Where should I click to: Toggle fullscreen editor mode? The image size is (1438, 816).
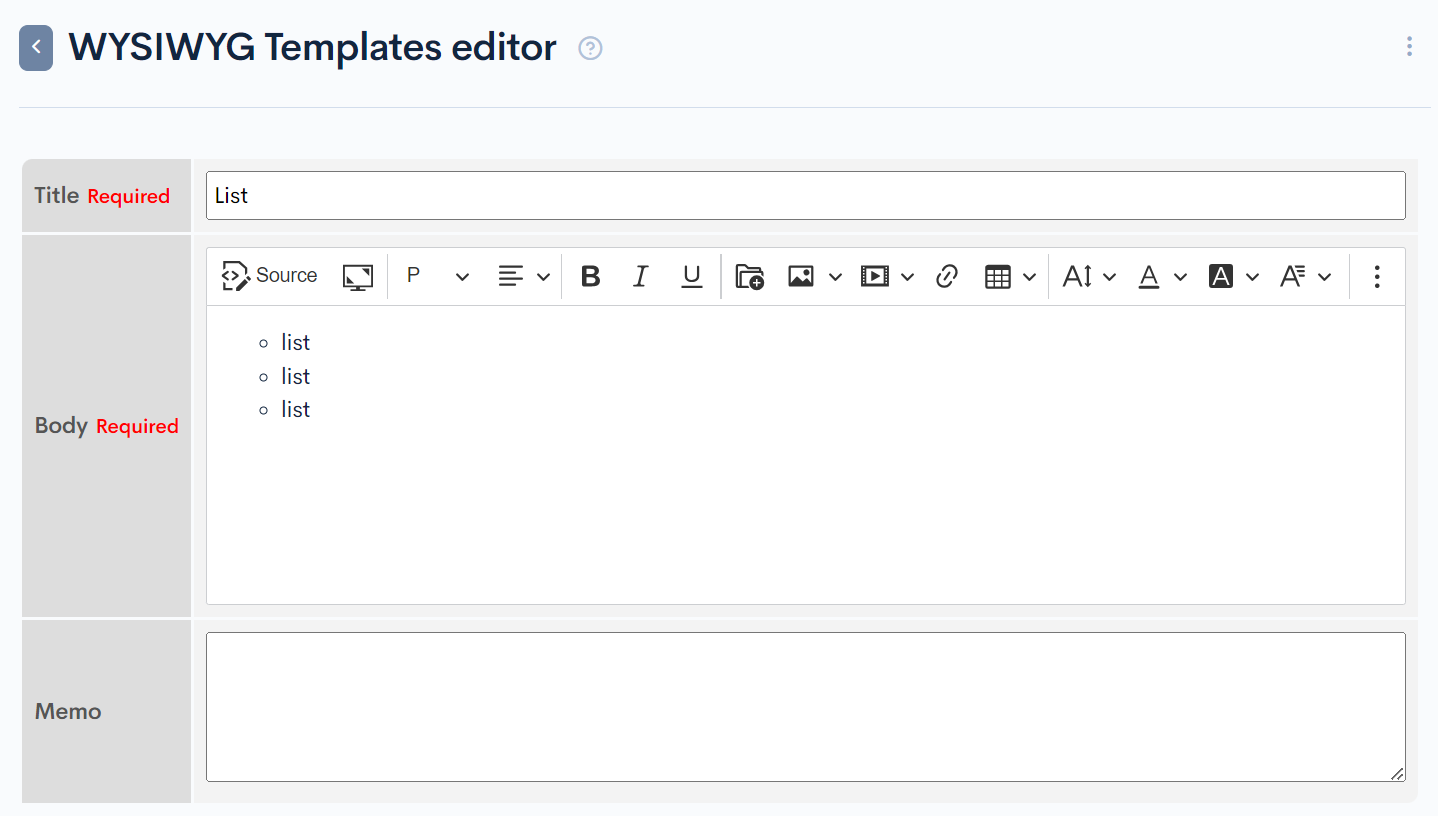pyautogui.click(x=357, y=276)
